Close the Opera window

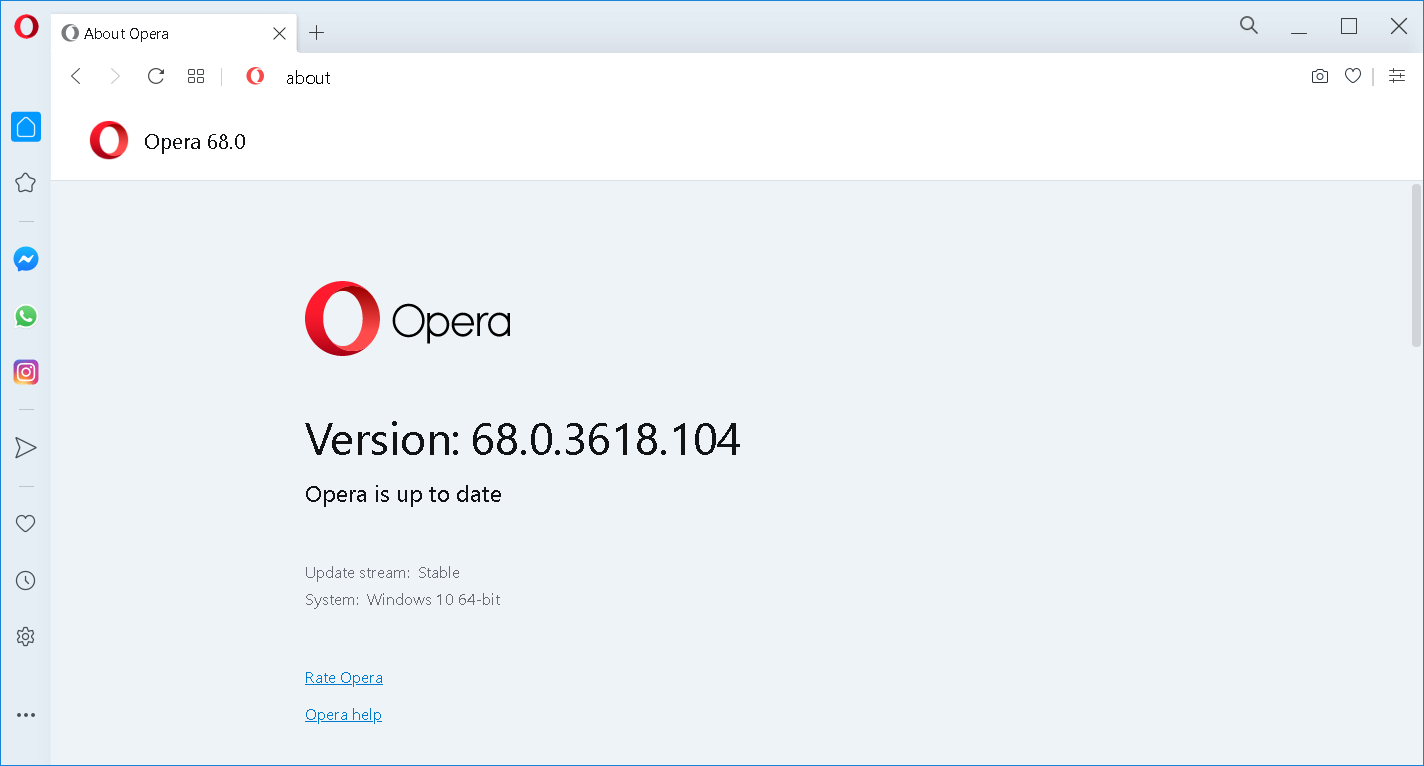tap(1399, 27)
